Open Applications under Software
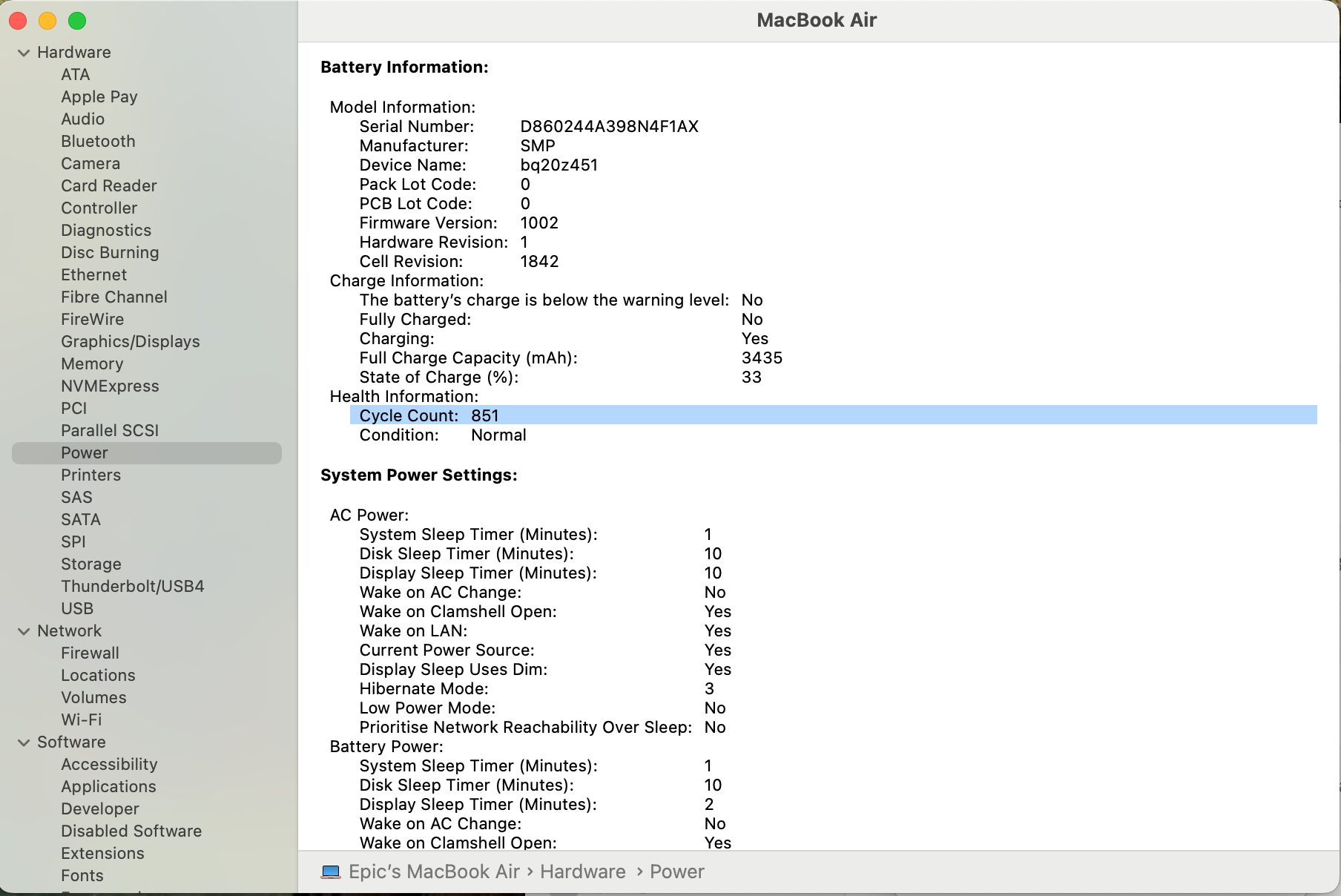The width and height of the screenshot is (1341, 896). pyautogui.click(x=108, y=787)
